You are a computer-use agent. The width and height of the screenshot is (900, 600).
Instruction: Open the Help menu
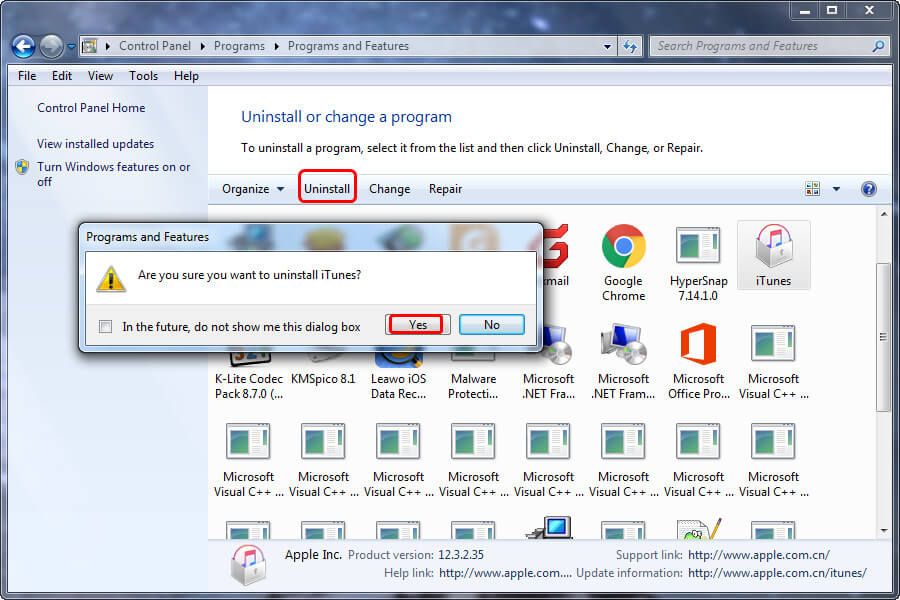(187, 76)
